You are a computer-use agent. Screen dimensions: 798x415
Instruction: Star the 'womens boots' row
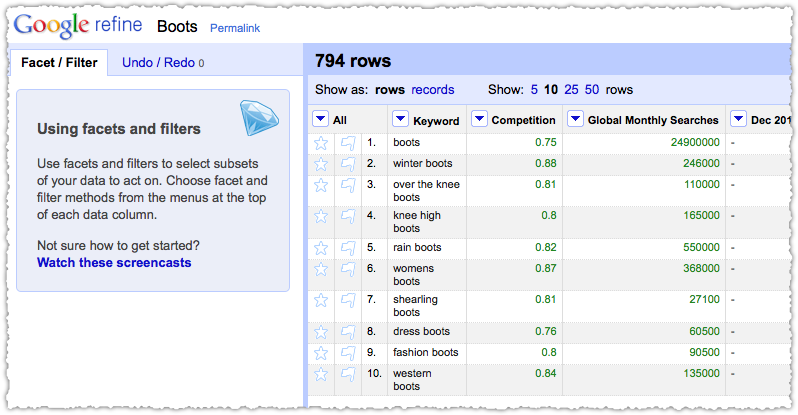(x=321, y=269)
